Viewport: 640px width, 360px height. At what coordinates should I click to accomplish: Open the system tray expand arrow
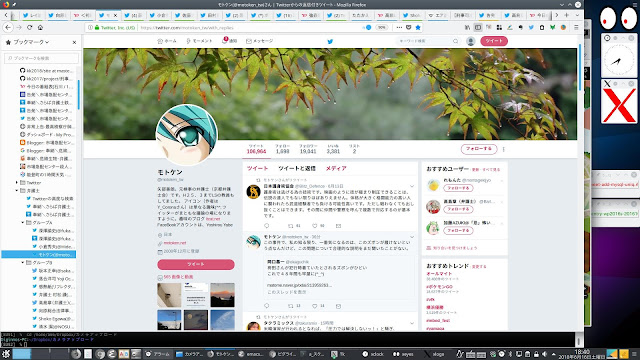point(553,354)
